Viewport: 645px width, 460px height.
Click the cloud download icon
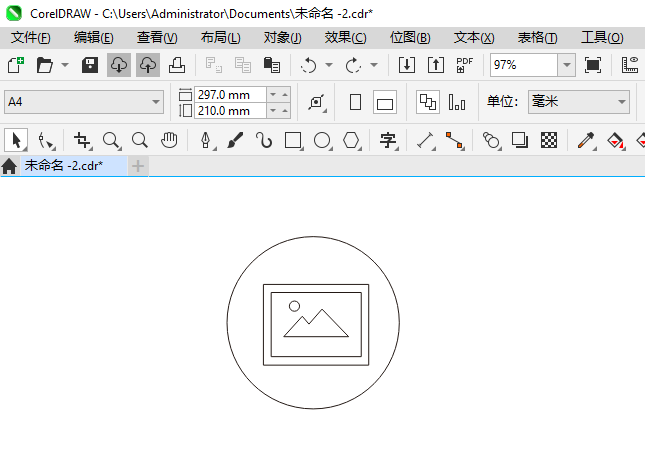(119, 65)
